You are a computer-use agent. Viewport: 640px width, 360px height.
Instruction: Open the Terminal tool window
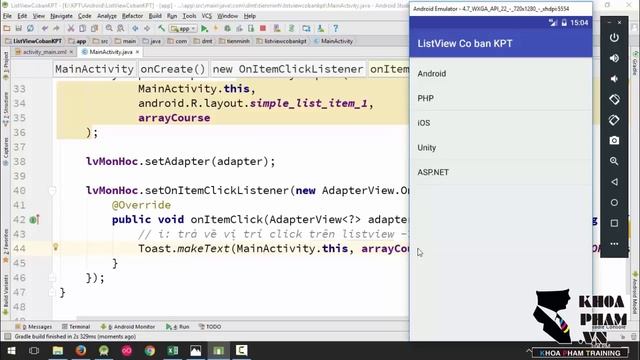(76, 327)
